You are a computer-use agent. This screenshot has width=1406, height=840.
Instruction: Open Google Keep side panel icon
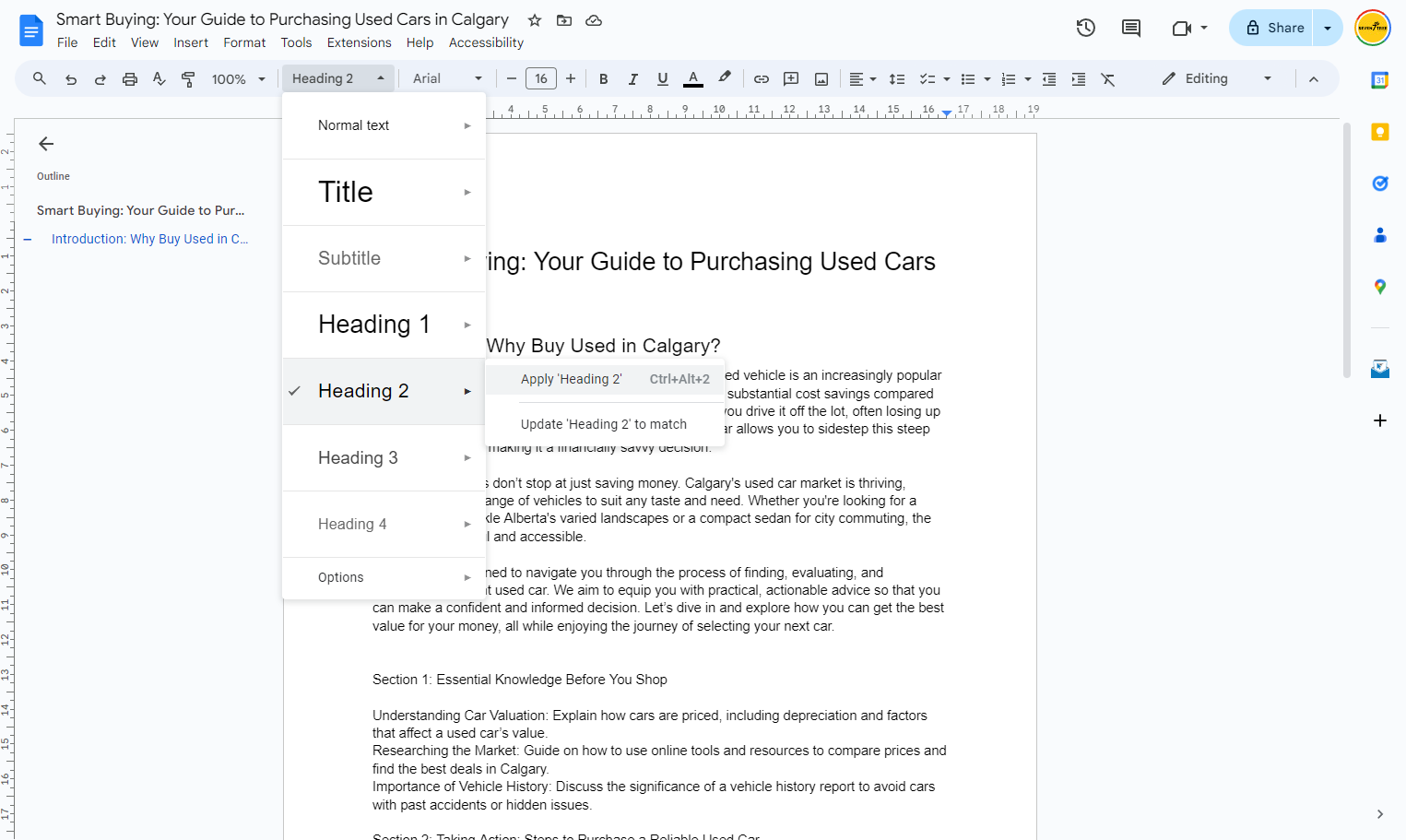[1380, 132]
